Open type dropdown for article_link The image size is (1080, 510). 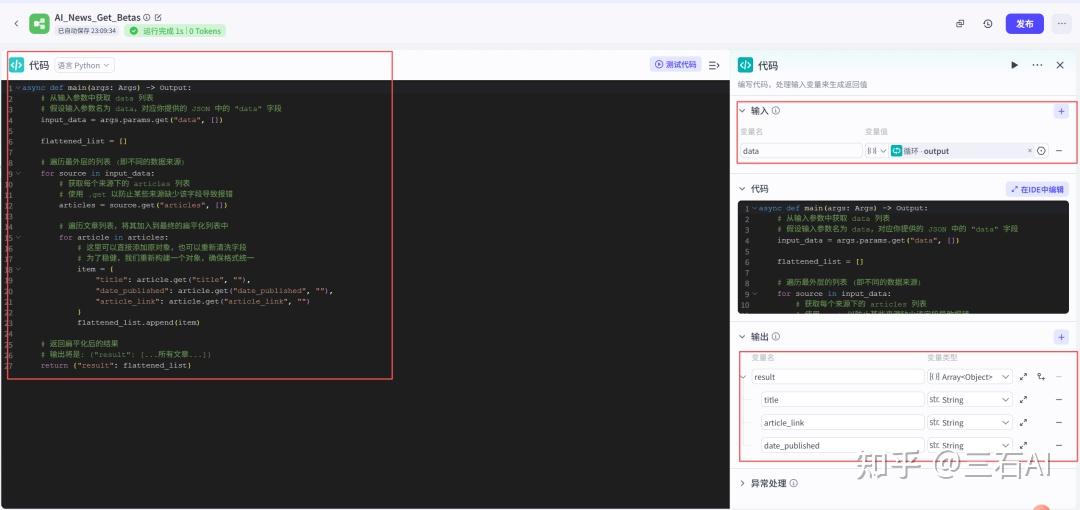tap(970, 423)
